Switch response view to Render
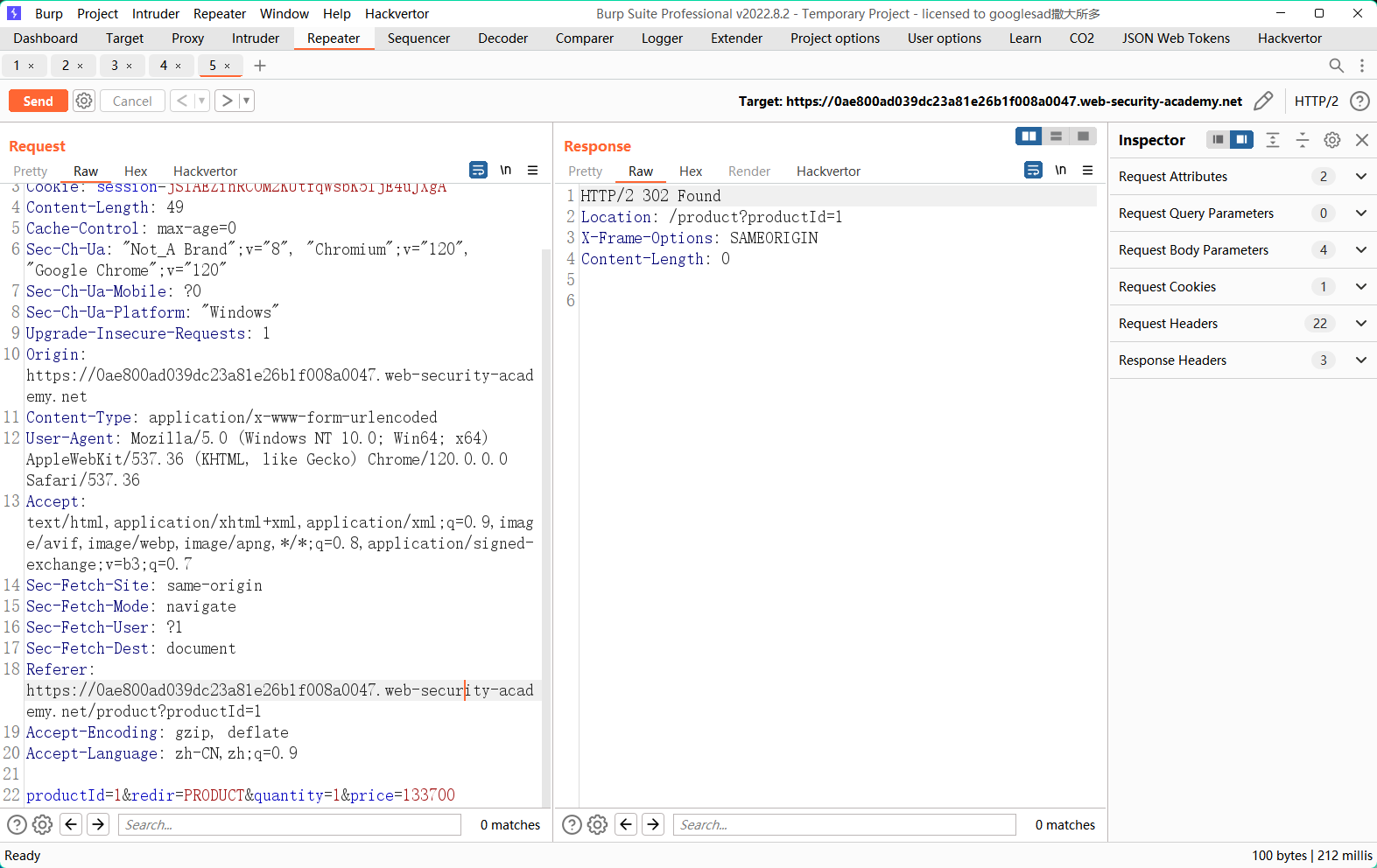This screenshot has height=868, width=1377. point(749,171)
